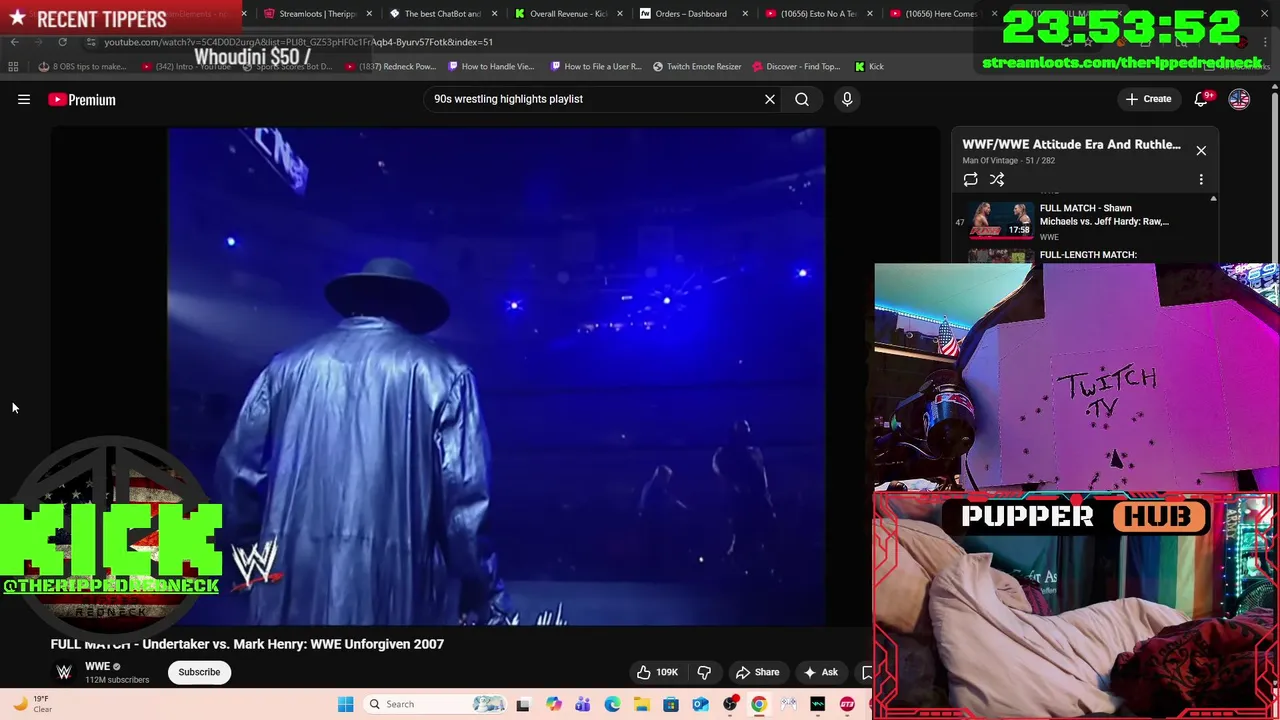Like the Undertaker vs. Mark Henry video
This screenshot has height=720, width=1280.
click(657, 672)
